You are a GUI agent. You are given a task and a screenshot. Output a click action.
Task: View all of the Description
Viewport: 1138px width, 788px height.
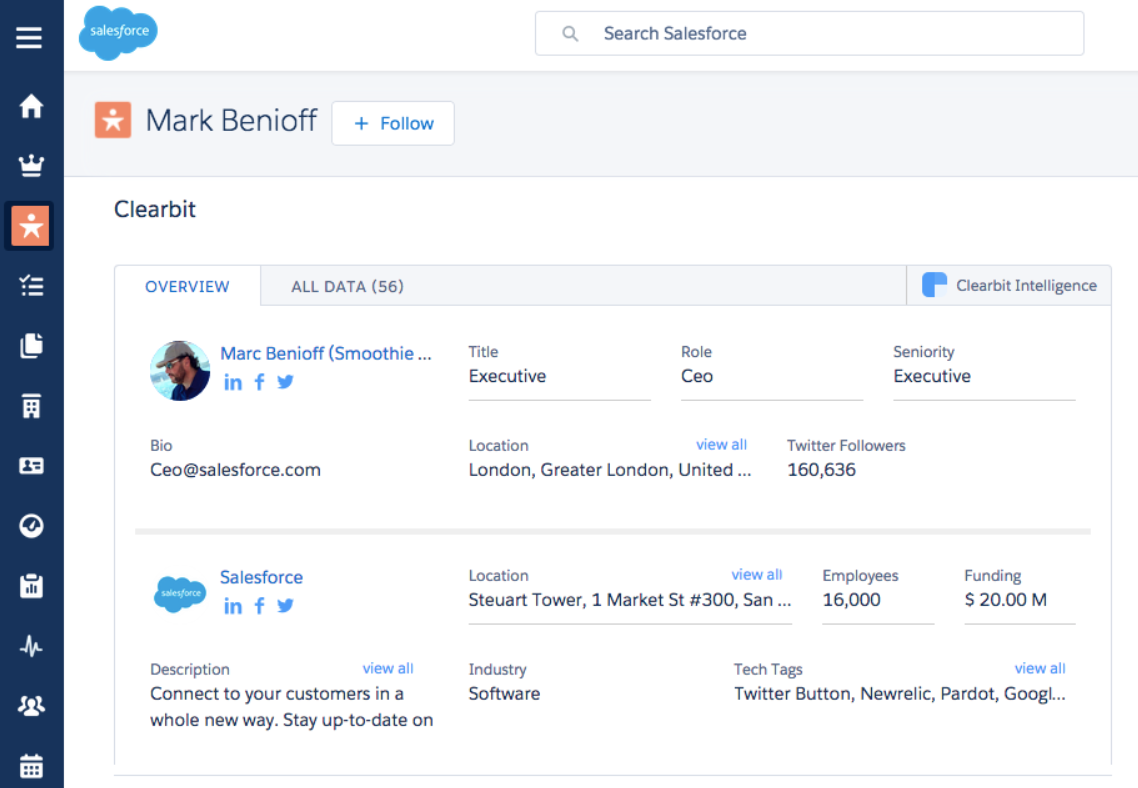(388, 668)
